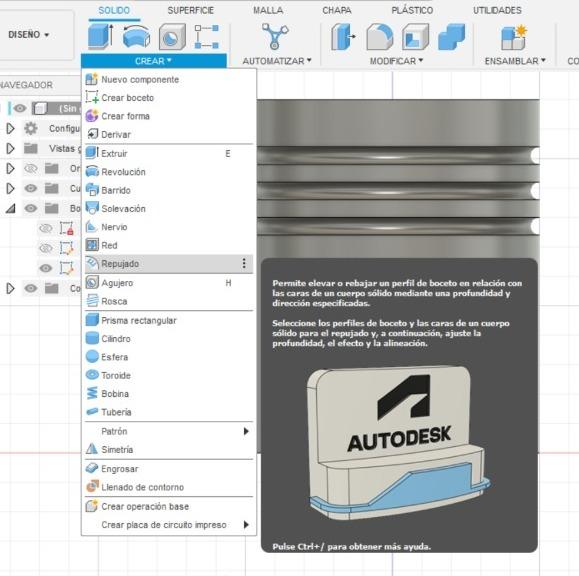Pick Nervio from the Crear menu
Viewport: 579px width, 576px height.
pyautogui.click(x=169, y=227)
